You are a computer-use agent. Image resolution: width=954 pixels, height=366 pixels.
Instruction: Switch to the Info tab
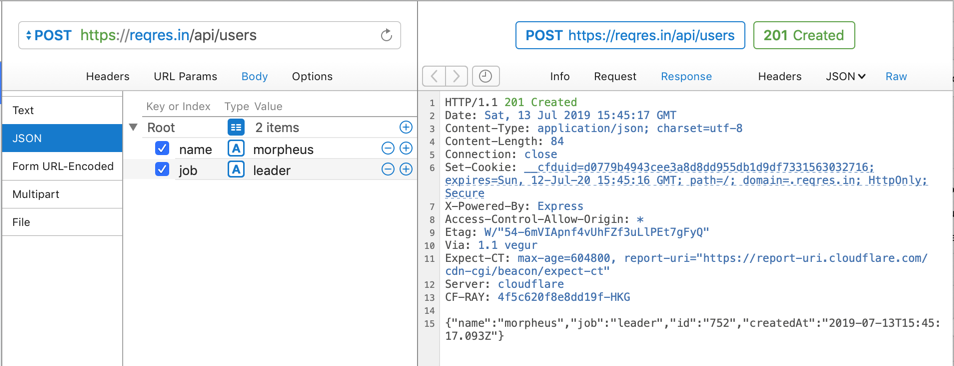(x=560, y=77)
